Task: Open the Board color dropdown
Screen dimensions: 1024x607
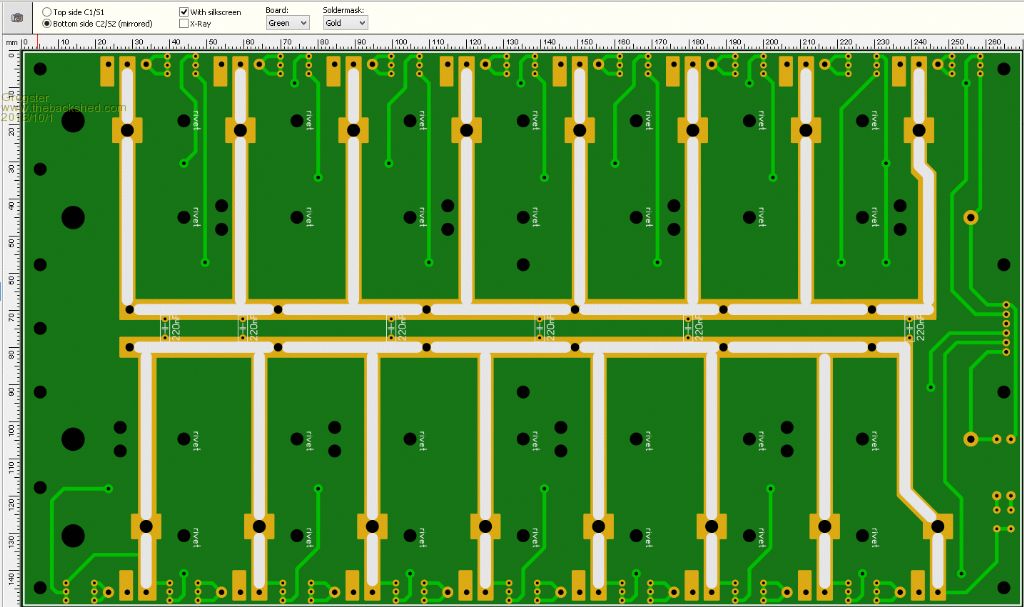Action: click(288, 22)
